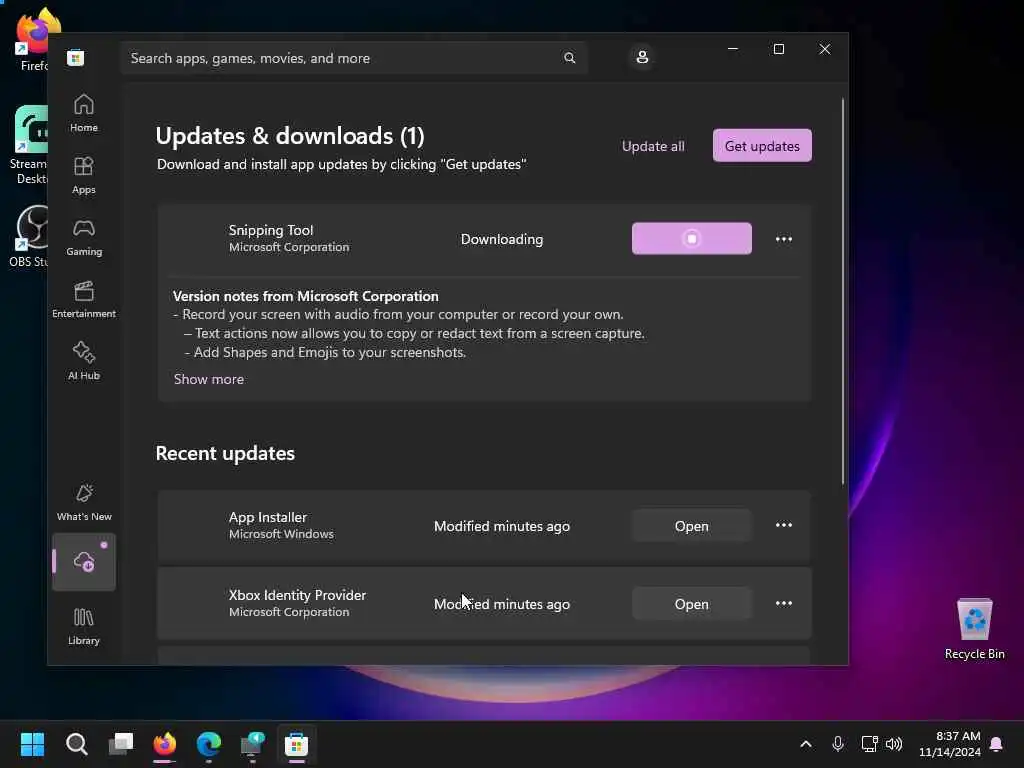
Task: Click the Snipping Tool app name
Action: click(x=271, y=230)
